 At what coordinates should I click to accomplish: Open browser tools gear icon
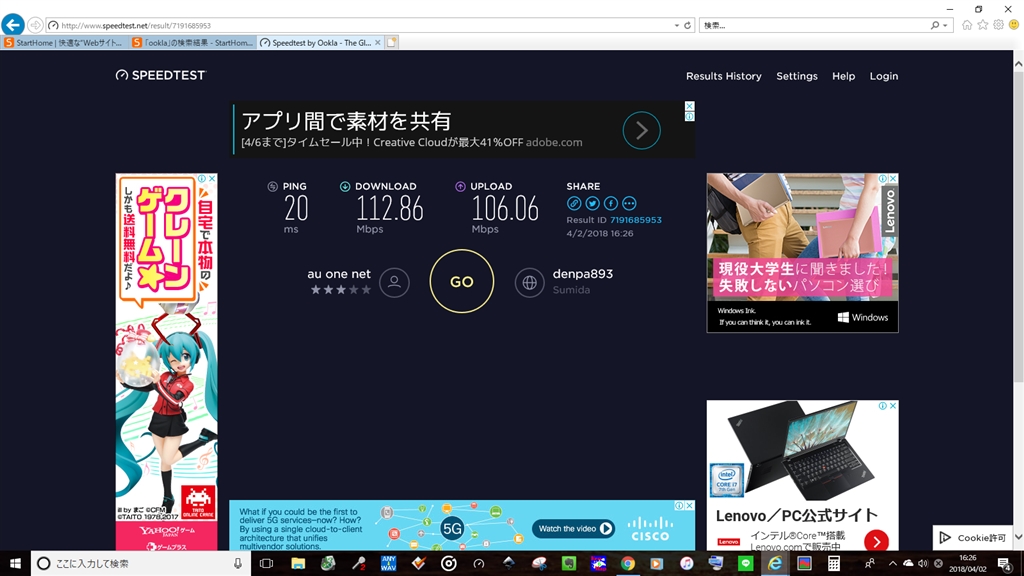(999, 25)
